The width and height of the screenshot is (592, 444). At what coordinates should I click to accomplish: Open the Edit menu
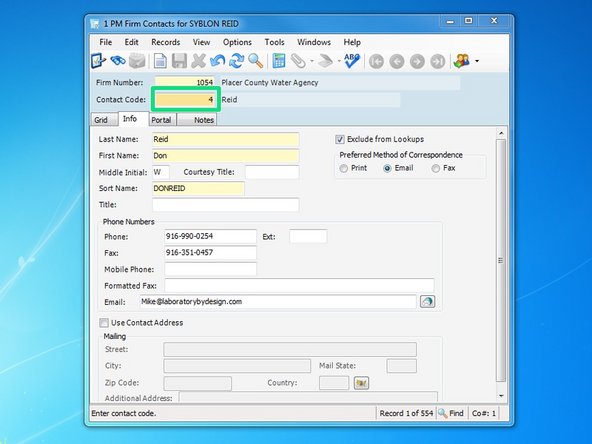131,42
